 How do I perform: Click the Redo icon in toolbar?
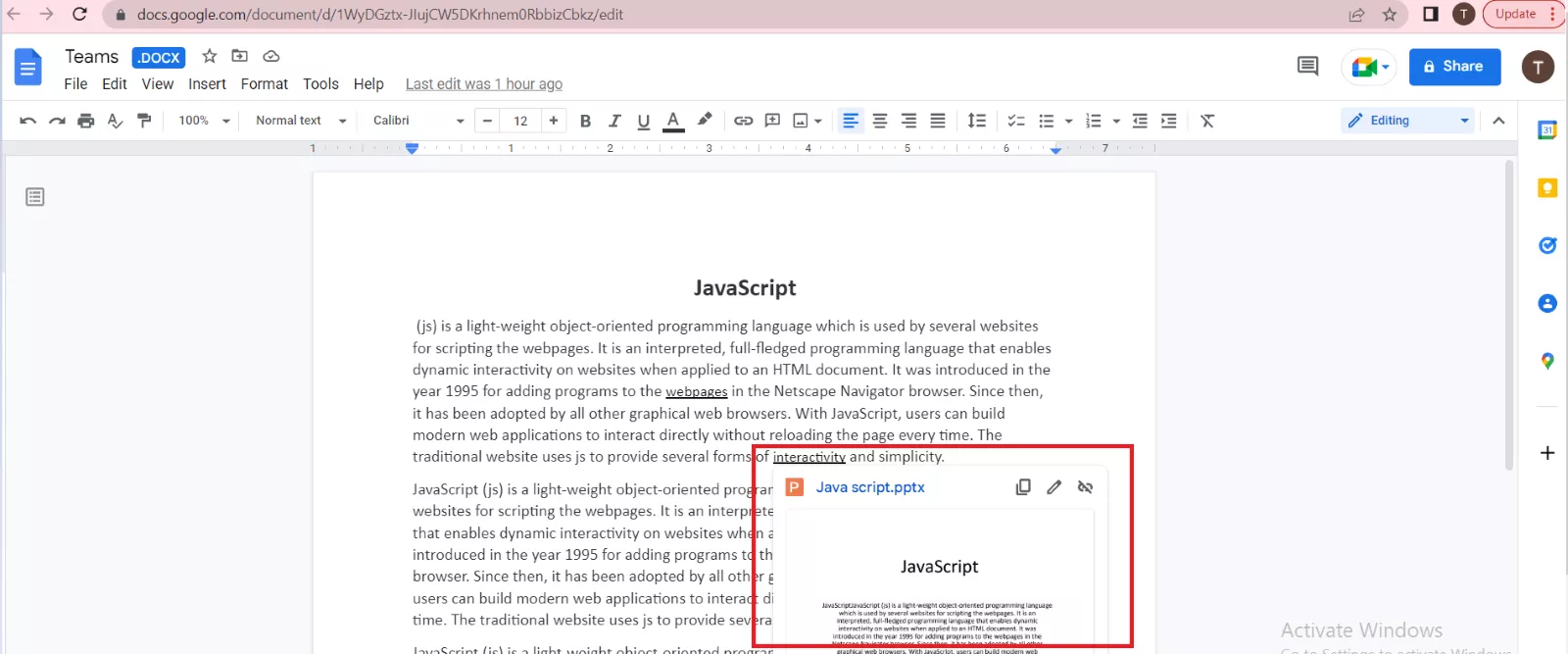pyautogui.click(x=57, y=121)
